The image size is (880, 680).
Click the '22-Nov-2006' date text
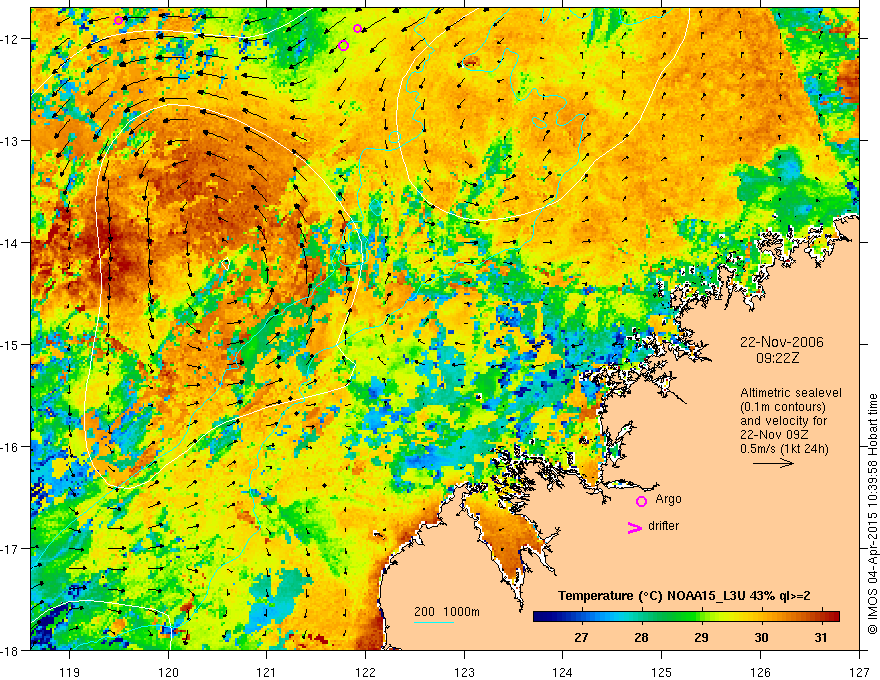point(782,342)
